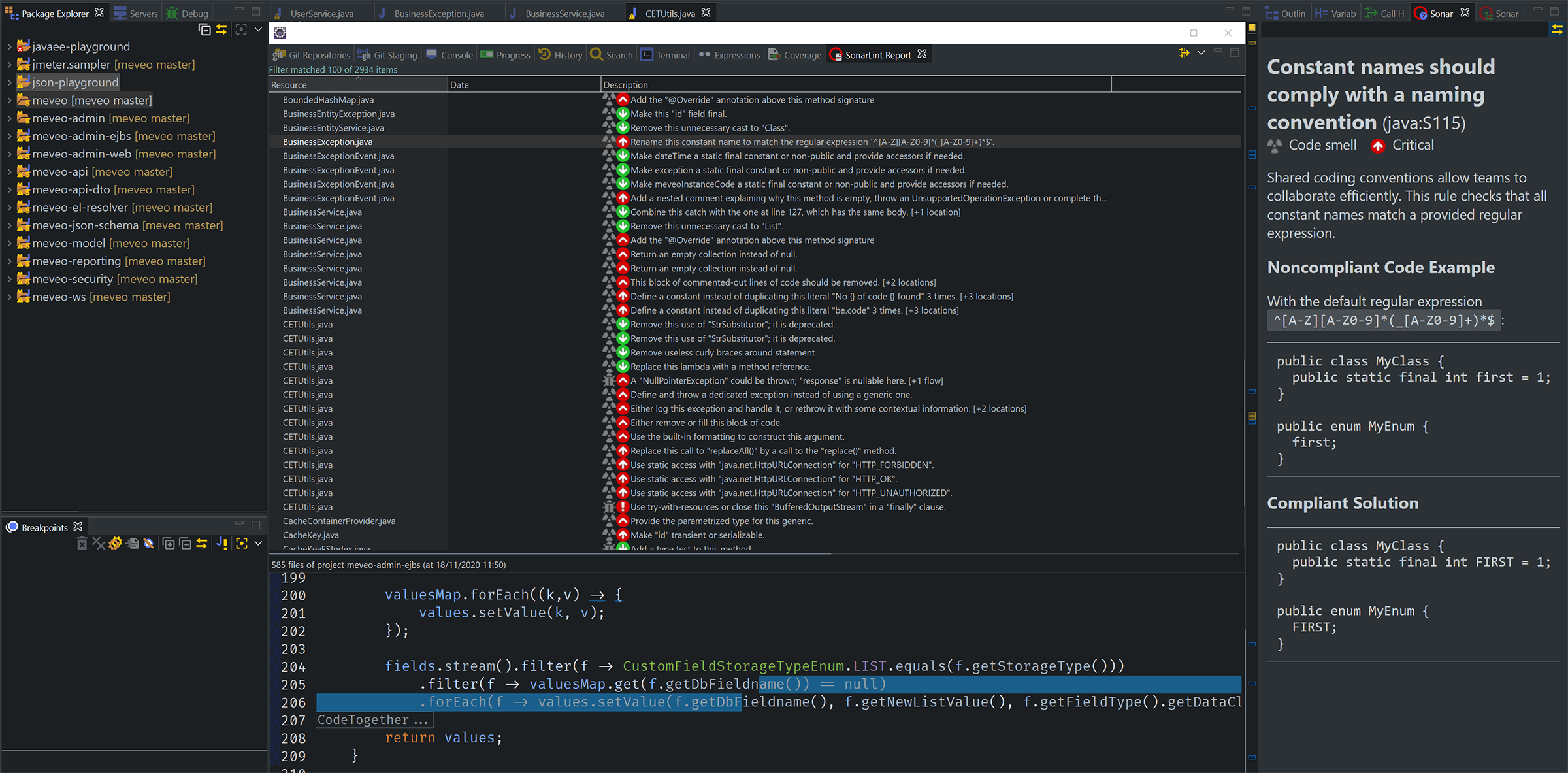The image size is (1568, 773).
Task: Switch to the Outline tab
Action: [x=1285, y=13]
